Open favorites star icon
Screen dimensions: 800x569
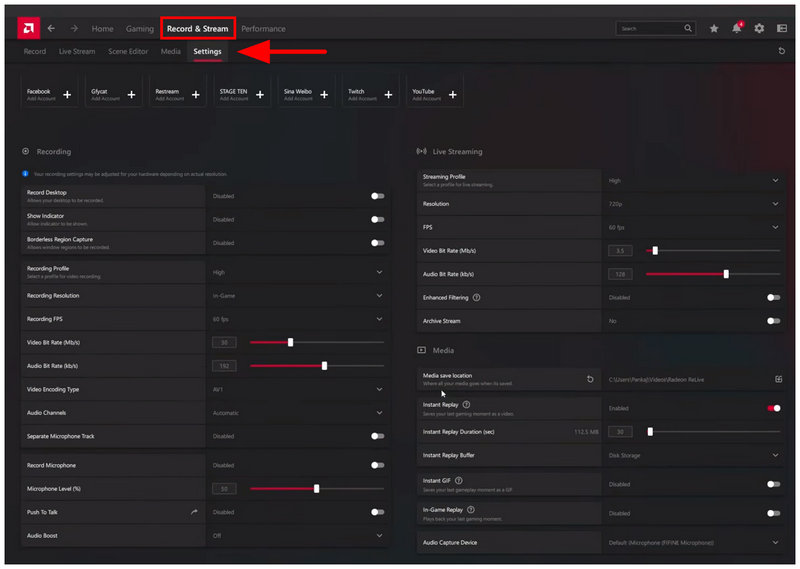click(714, 29)
